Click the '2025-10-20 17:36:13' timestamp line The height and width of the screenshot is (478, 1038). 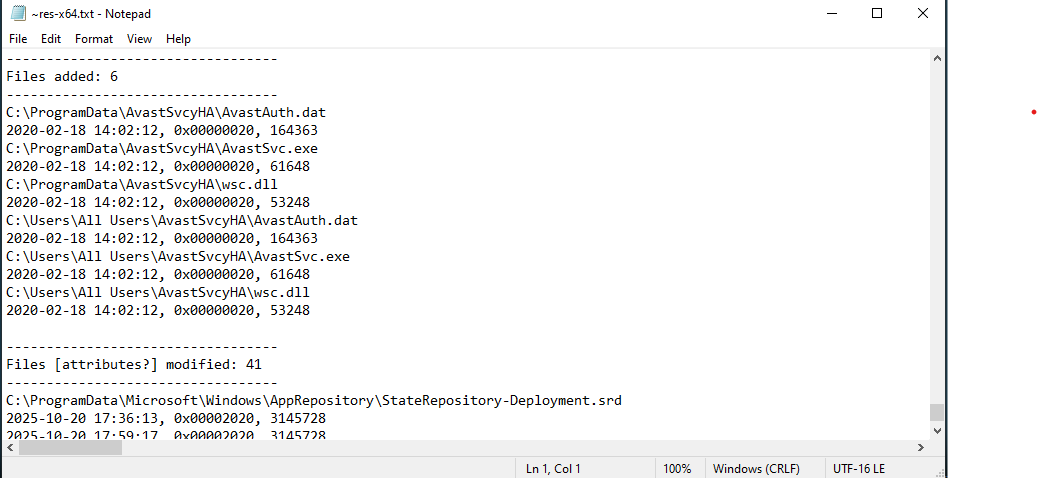click(x=166, y=418)
